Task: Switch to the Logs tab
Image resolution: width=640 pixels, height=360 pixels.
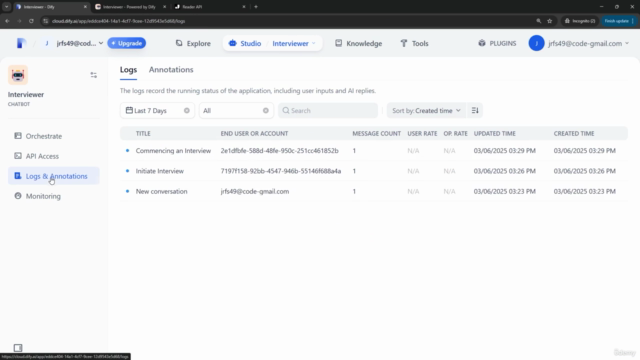Action: 128,70
